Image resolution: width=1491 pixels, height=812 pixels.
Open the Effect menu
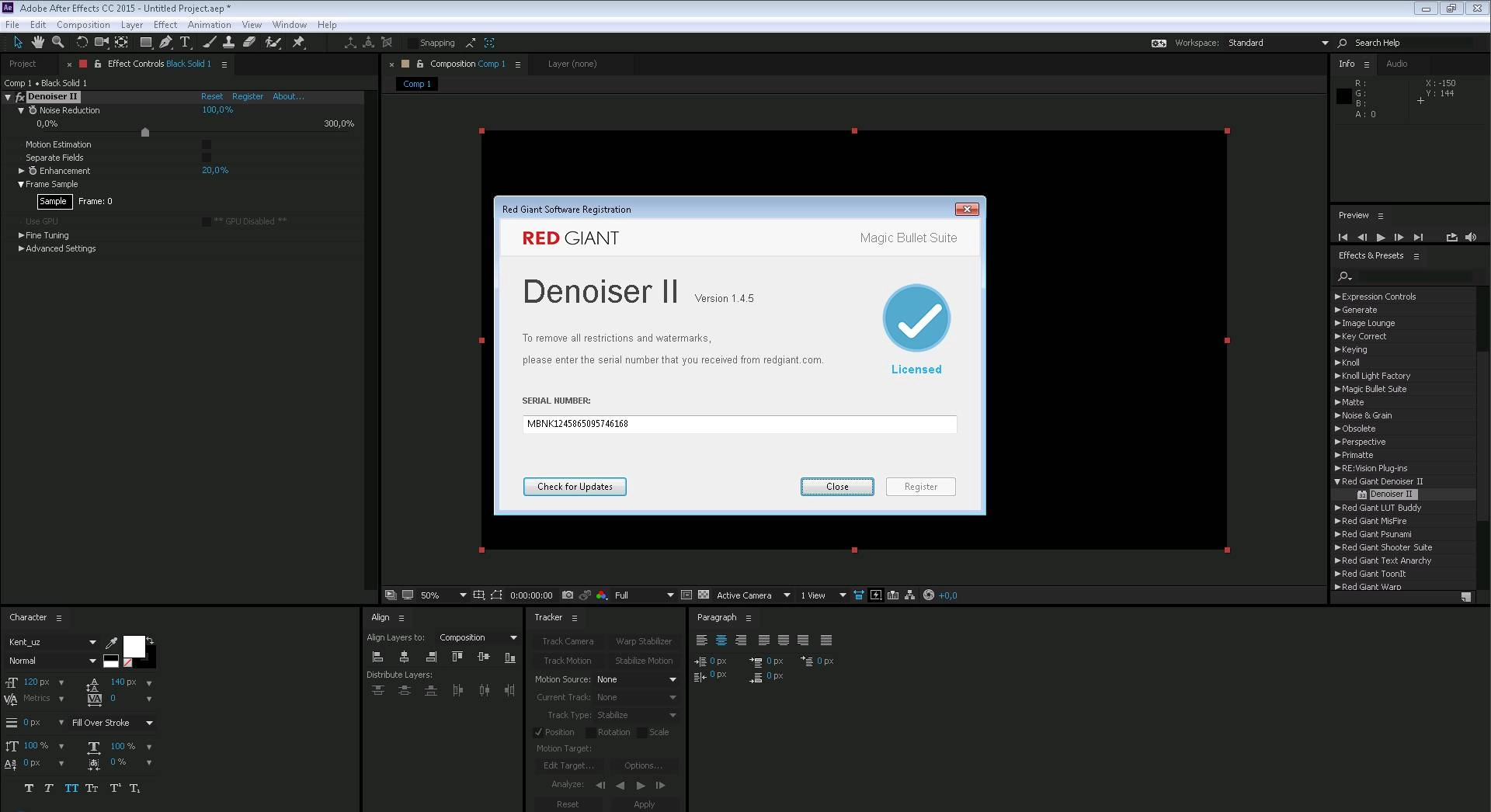(x=165, y=25)
